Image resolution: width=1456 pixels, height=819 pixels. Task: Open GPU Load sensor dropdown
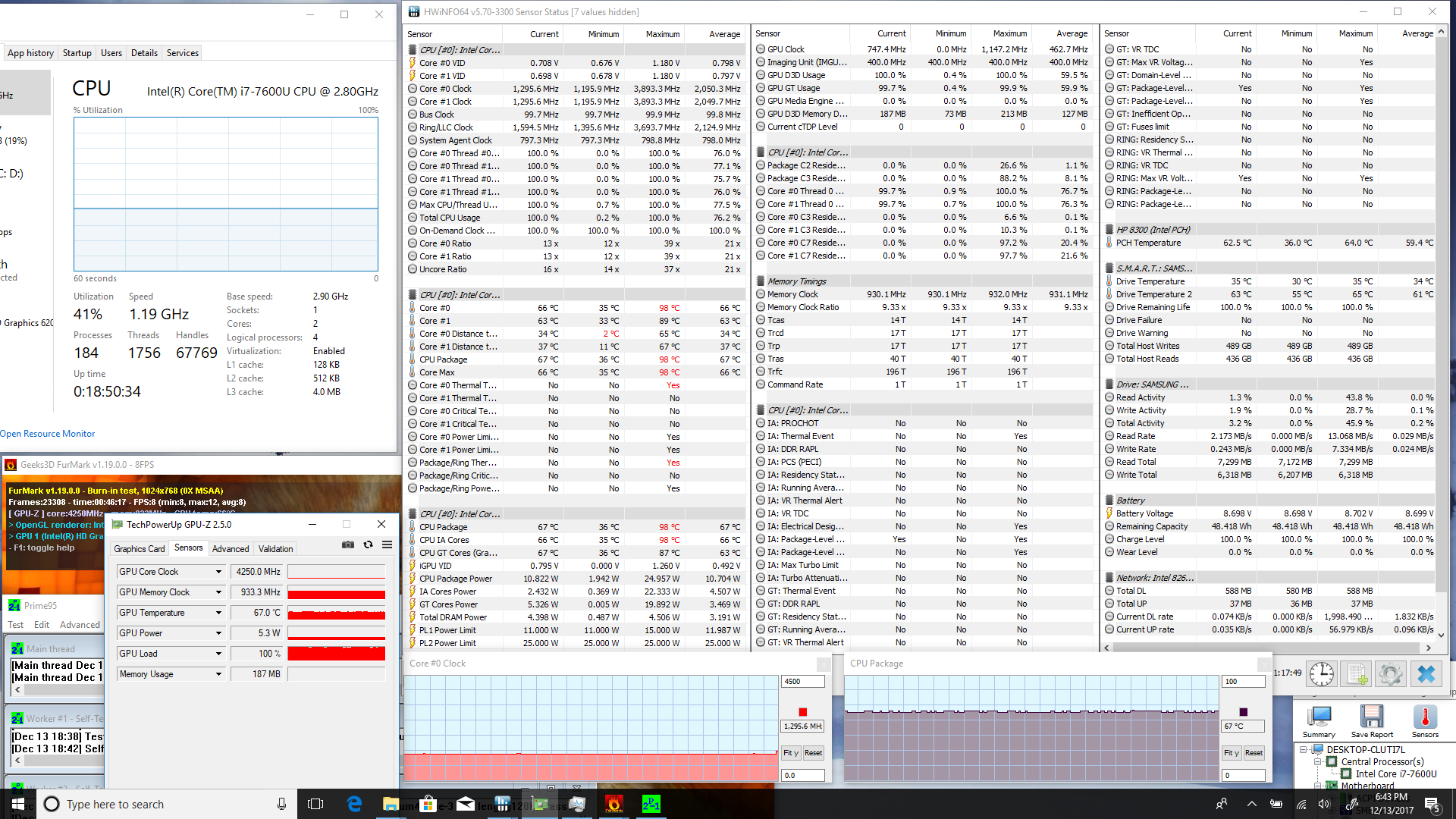(x=218, y=654)
